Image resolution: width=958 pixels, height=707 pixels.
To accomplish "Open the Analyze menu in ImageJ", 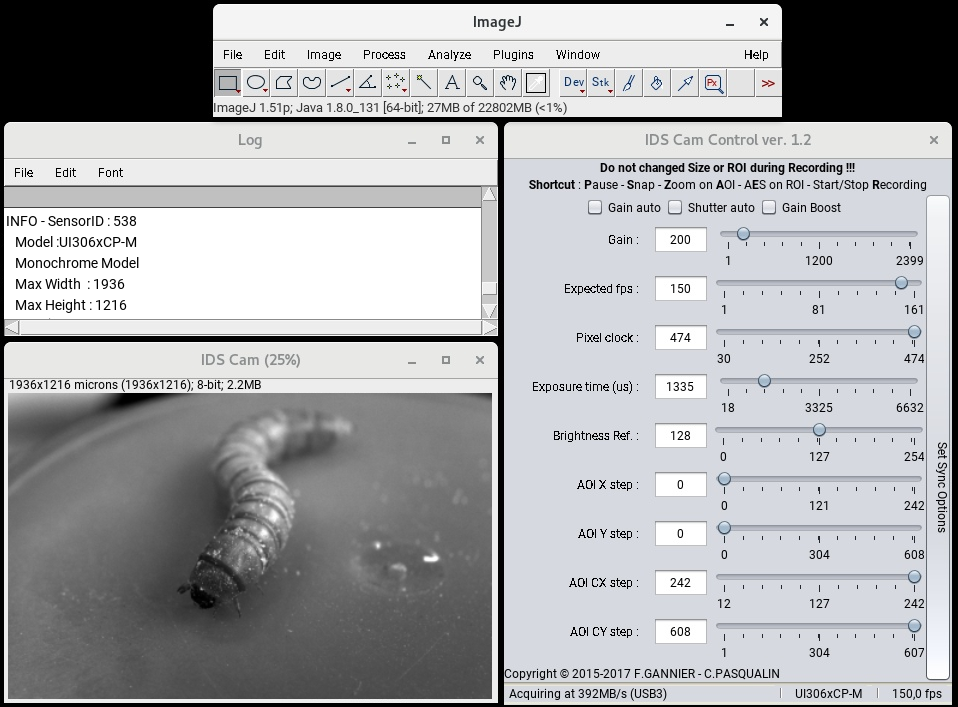I will (x=449, y=55).
